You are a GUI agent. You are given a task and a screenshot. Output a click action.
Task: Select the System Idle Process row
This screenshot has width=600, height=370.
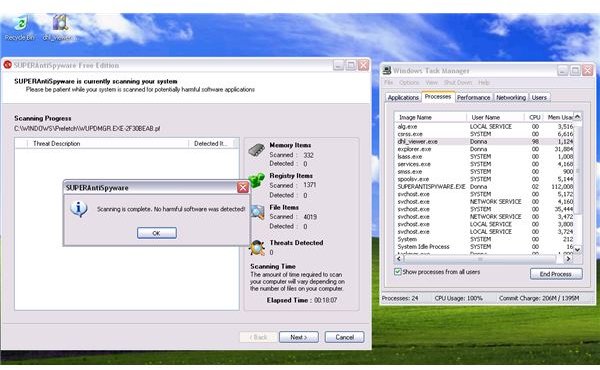(x=484, y=246)
